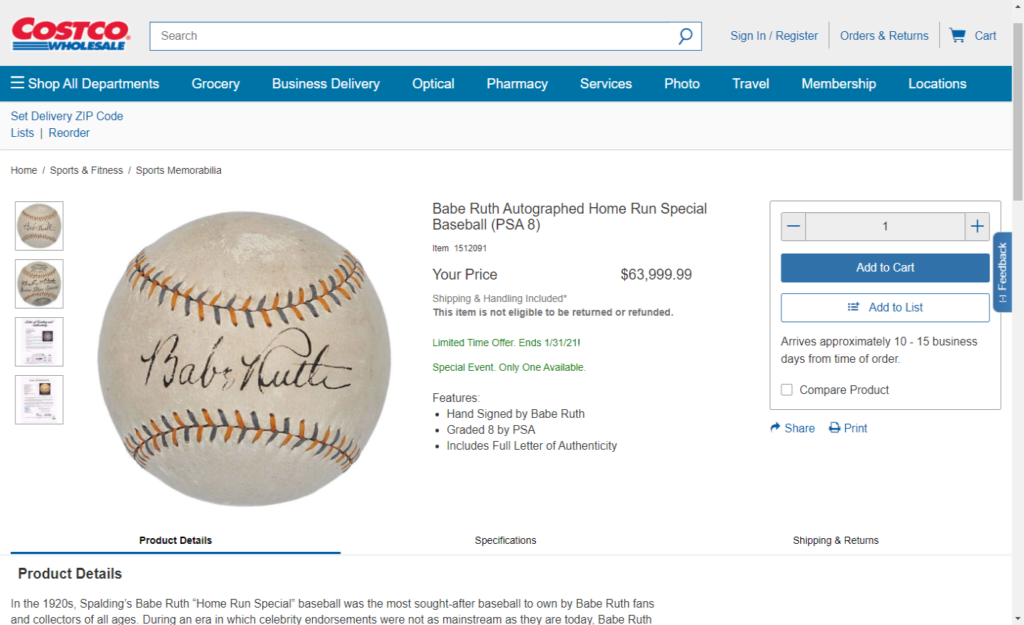This screenshot has width=1024, height=625.
Task: Check the Compare Product checkbox
Action: coord(786,390)
